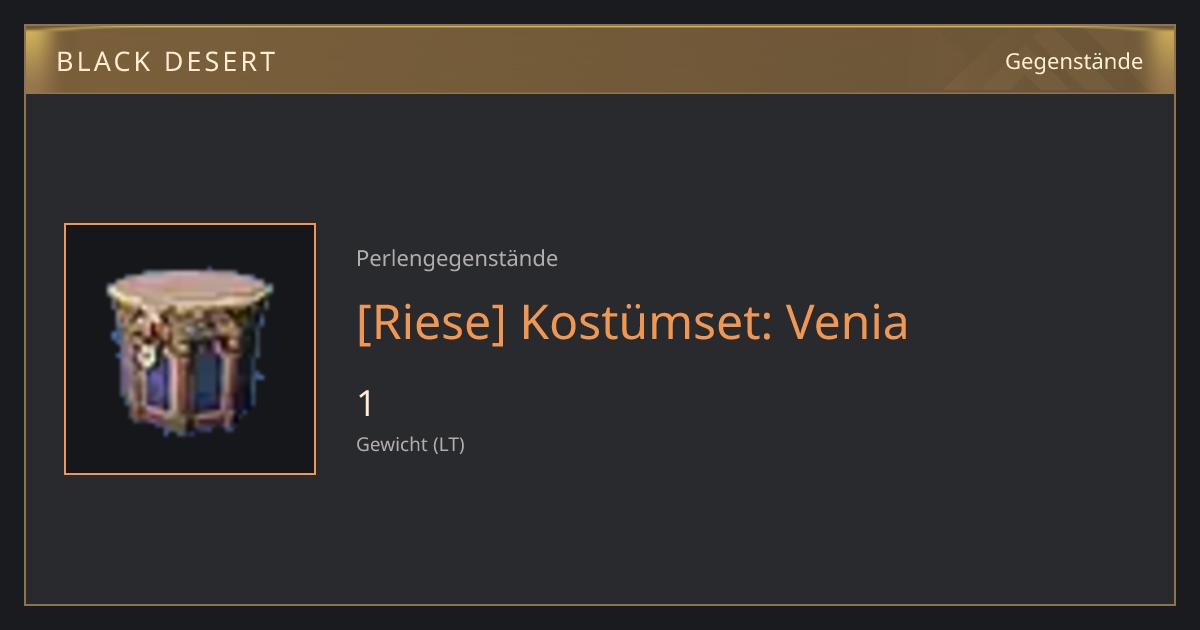This screenshot has height=630, width=1200.
Task: Go to the Gegenstände section
Action: 1074,62
